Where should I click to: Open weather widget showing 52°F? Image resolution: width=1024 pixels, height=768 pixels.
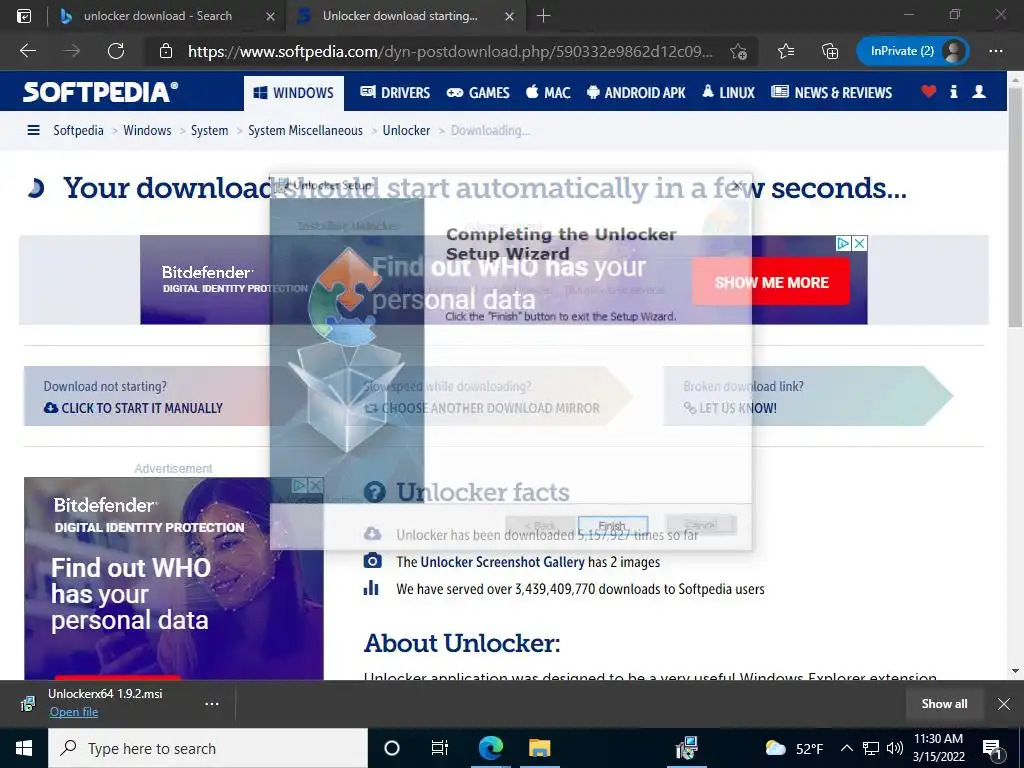coord(794,748)
